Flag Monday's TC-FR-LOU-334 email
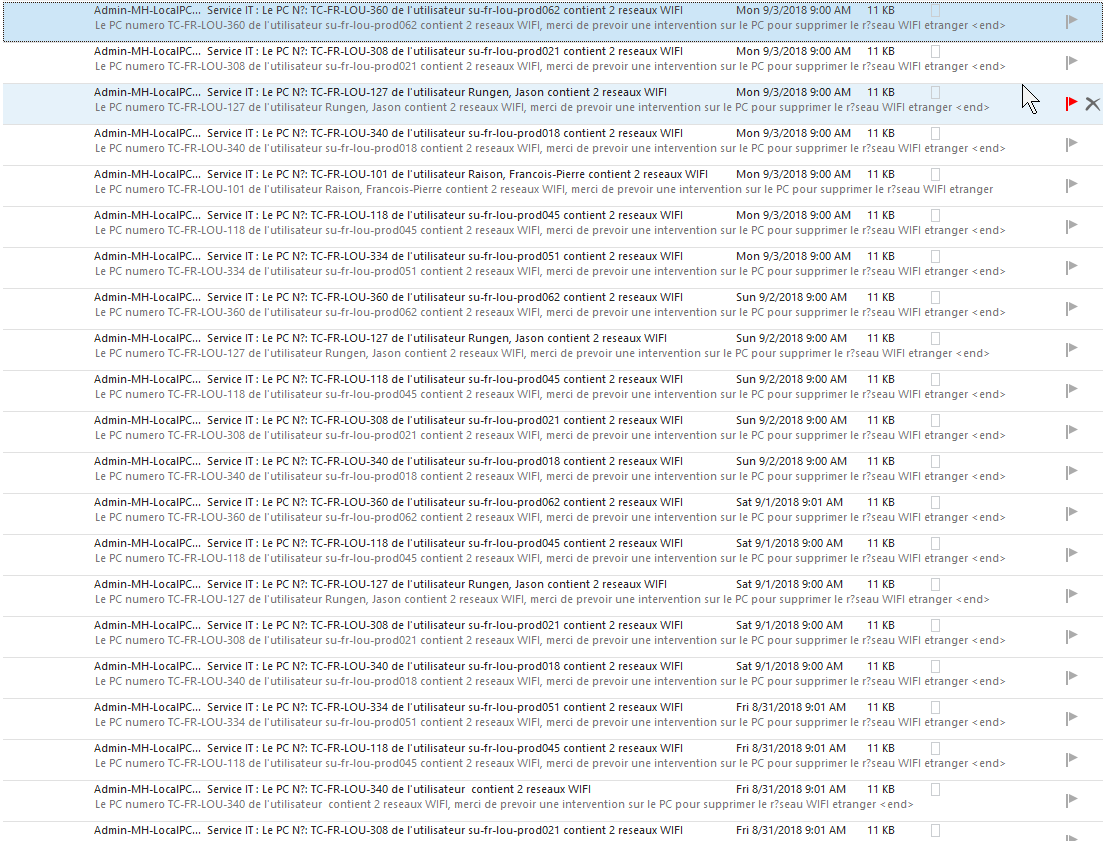This screenshot has height=841, width=1109. click(x=1071, y=267)
